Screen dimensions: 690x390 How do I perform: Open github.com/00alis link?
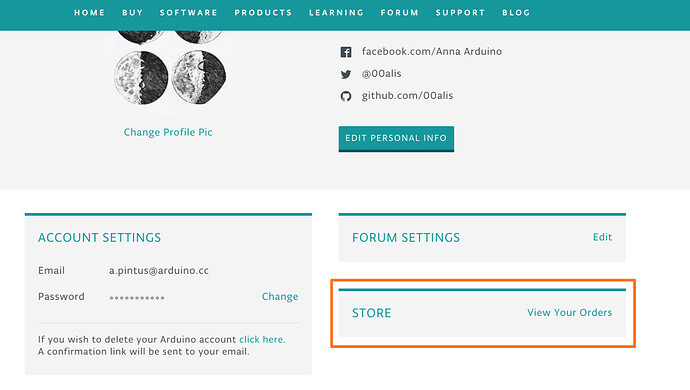click(x=407, y=96)
